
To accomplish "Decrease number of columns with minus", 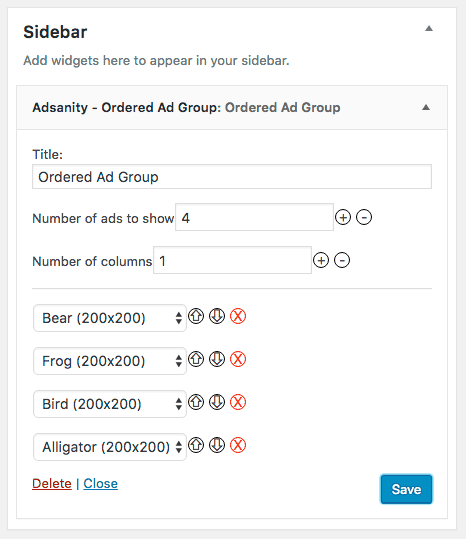I will [342, 260].
